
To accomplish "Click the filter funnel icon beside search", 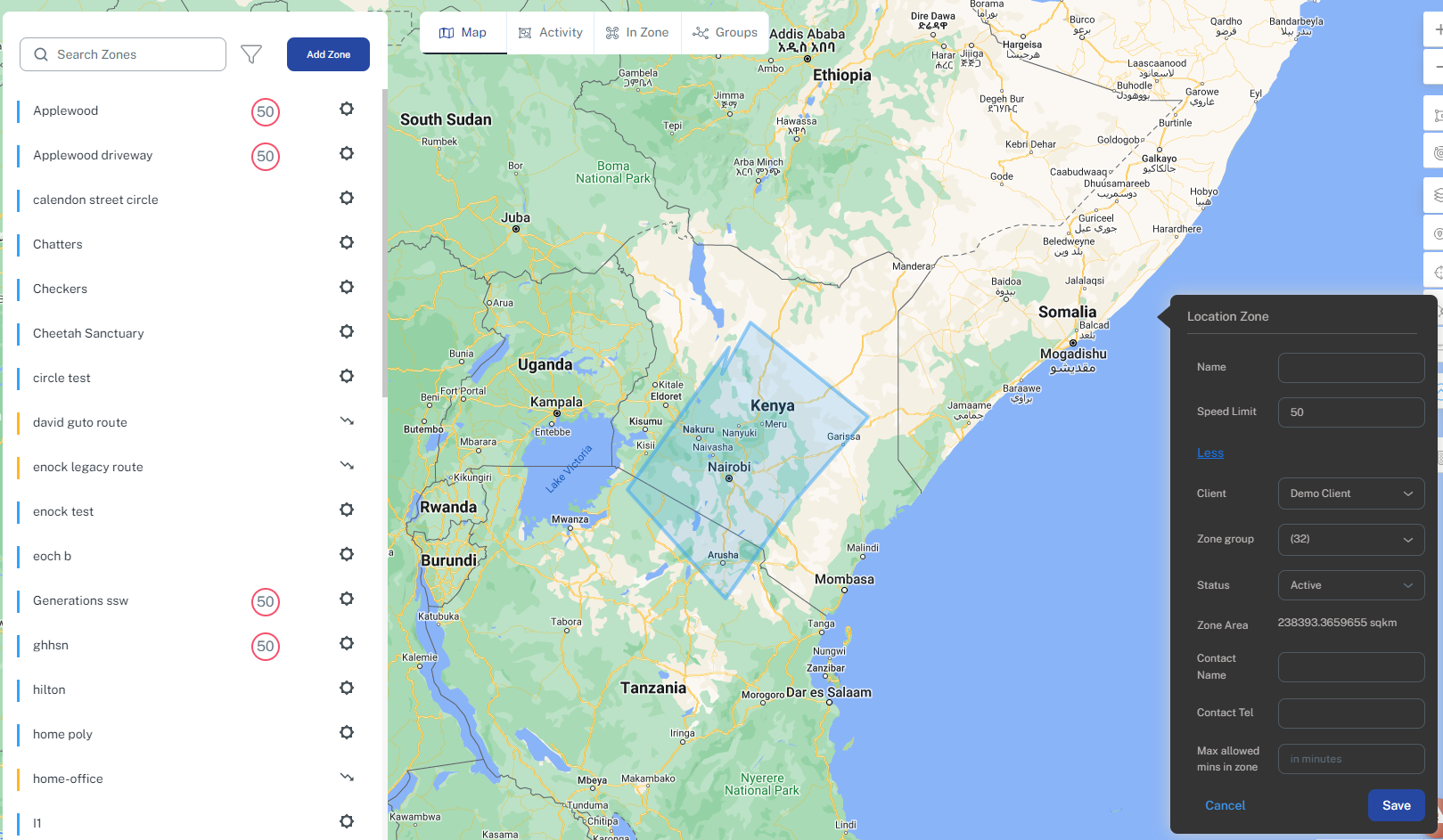I will 251,54.
